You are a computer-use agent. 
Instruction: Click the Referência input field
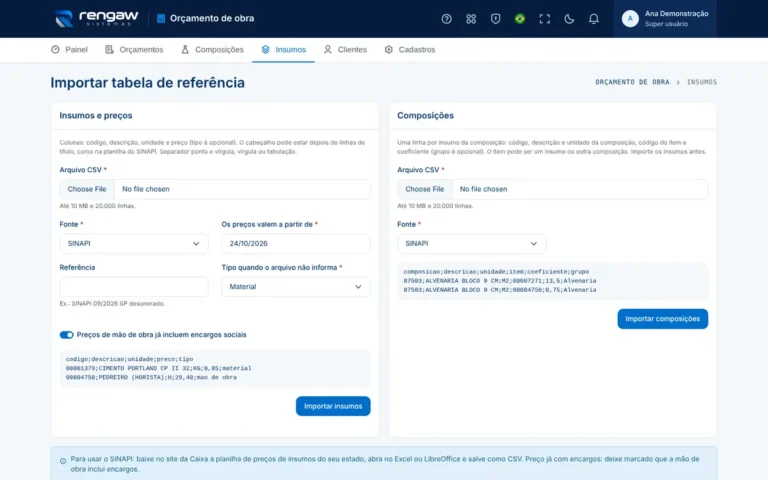[134, 287]
